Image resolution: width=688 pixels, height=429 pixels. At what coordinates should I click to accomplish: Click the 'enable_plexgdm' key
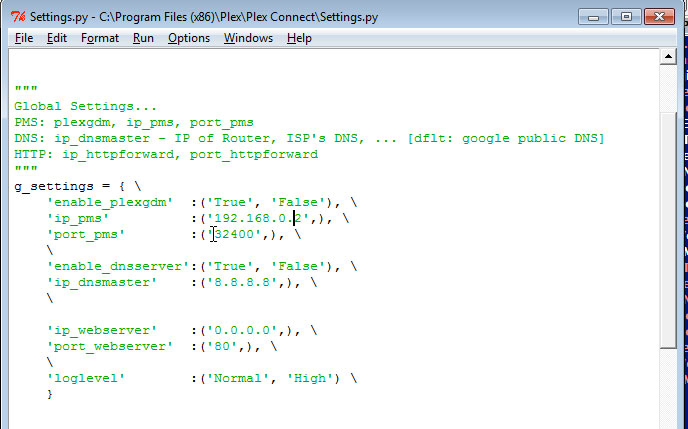pyautogui.click(x=110, y=203)
